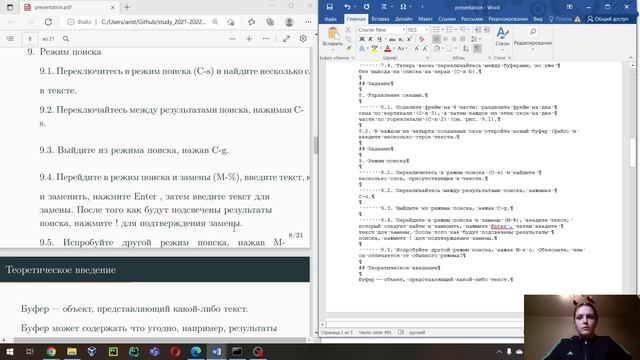Toggle italic К formatting in Word

pos(370,39)
